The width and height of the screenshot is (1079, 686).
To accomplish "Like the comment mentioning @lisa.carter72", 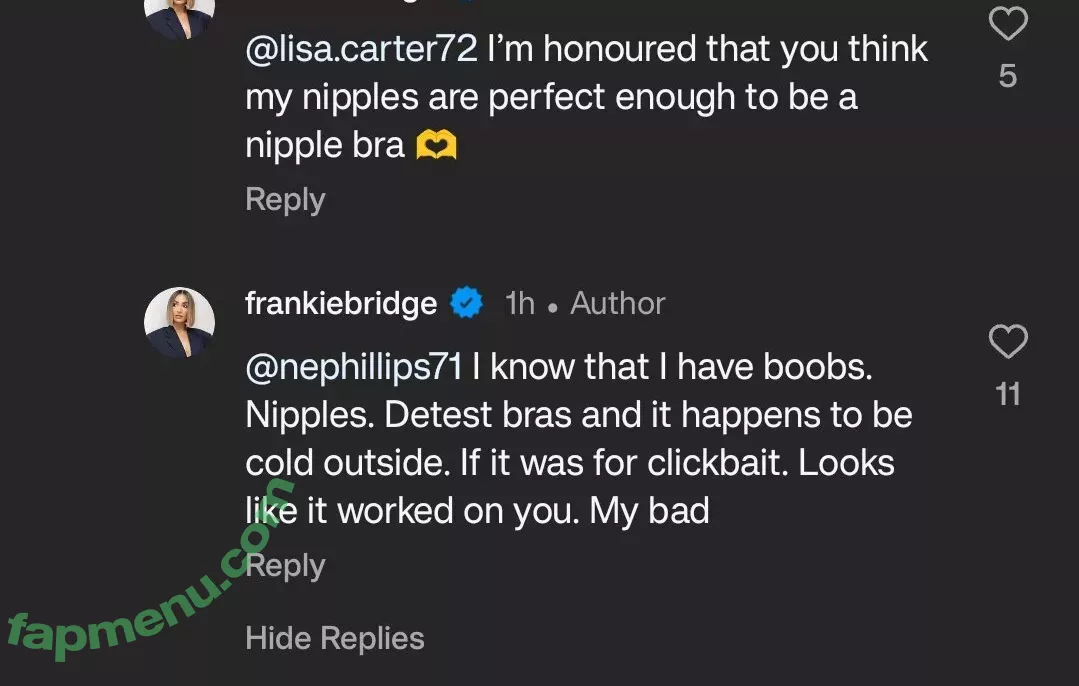I will 1007,24.
